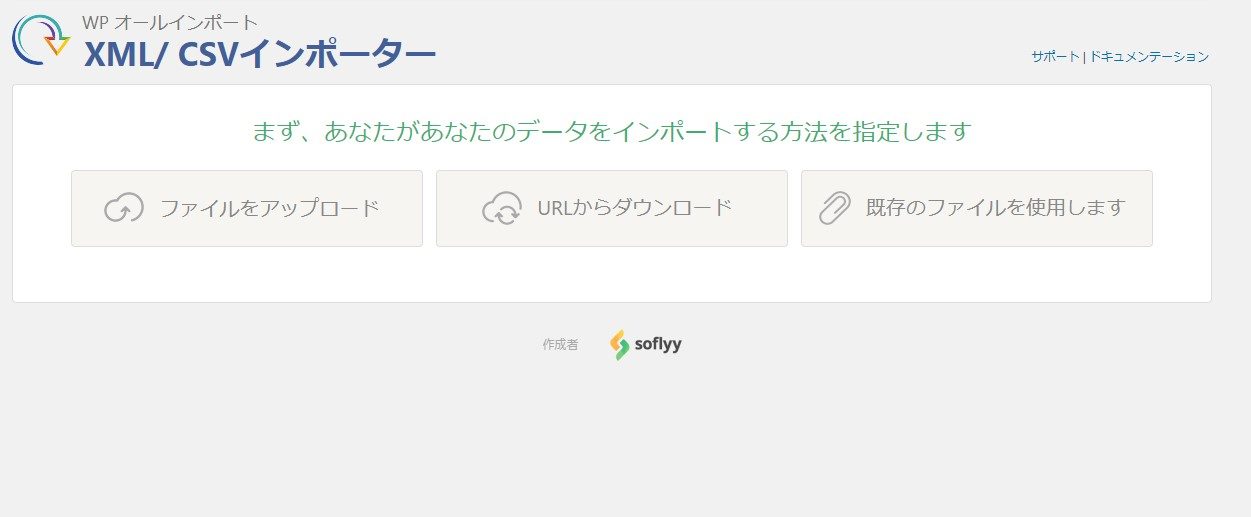The image size is (1251, 517).
Task: Click the 作成者 label
Action: tap(560, 344)
